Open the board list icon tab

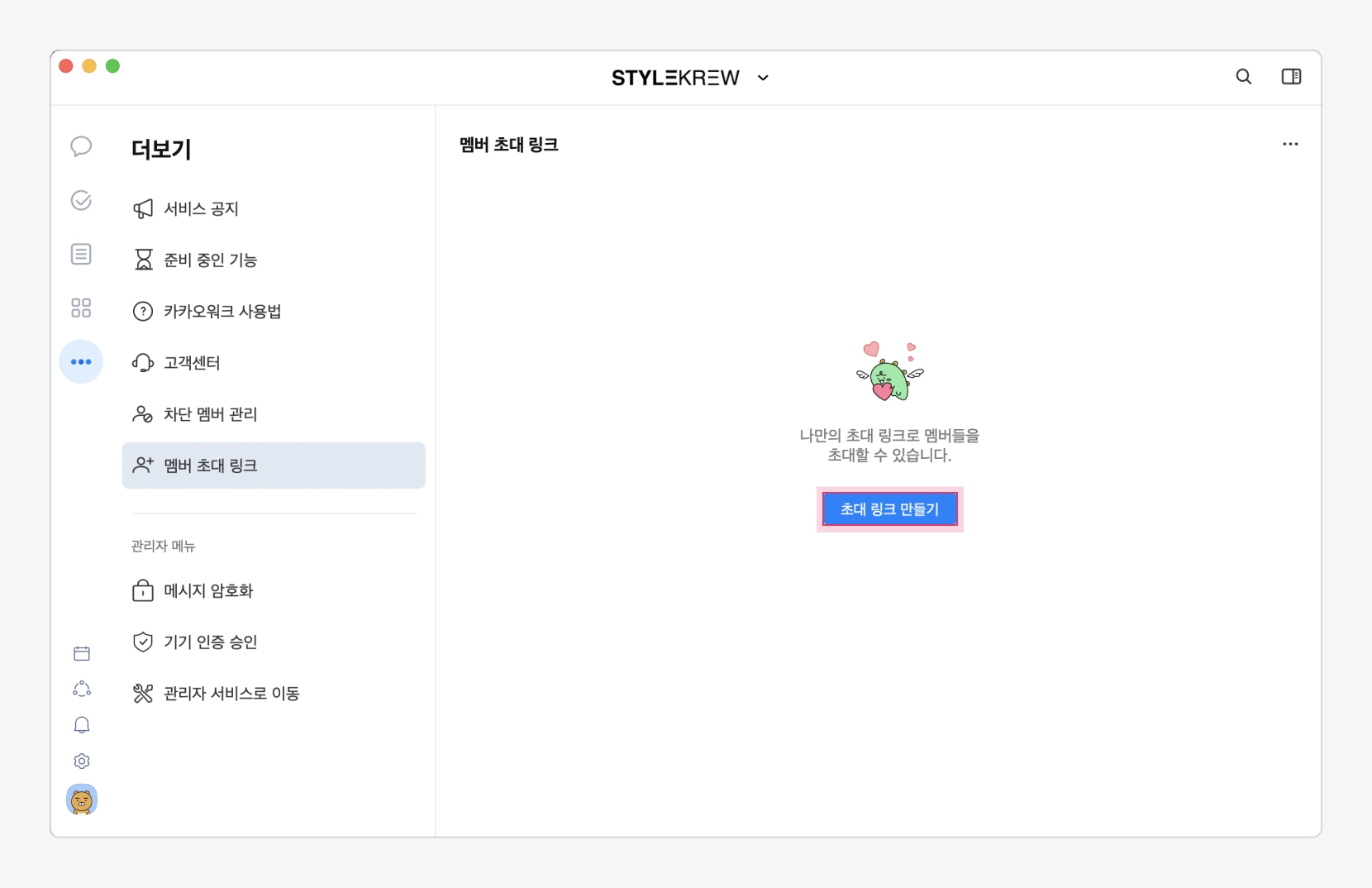pos(81,254)
